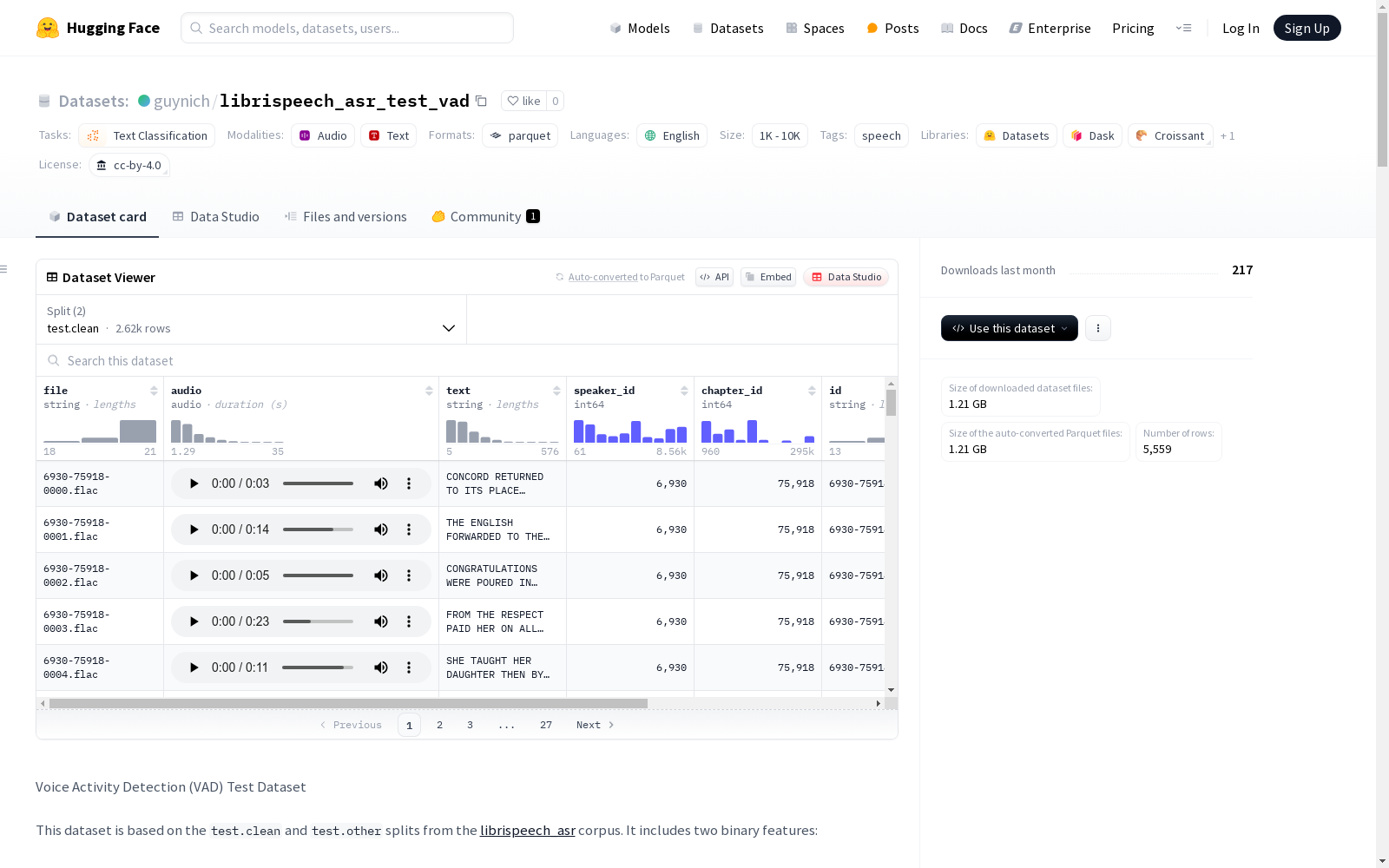The image size is (1389, 868).
Task: Click the Pricing link
Action: (x=1133, y=28)
